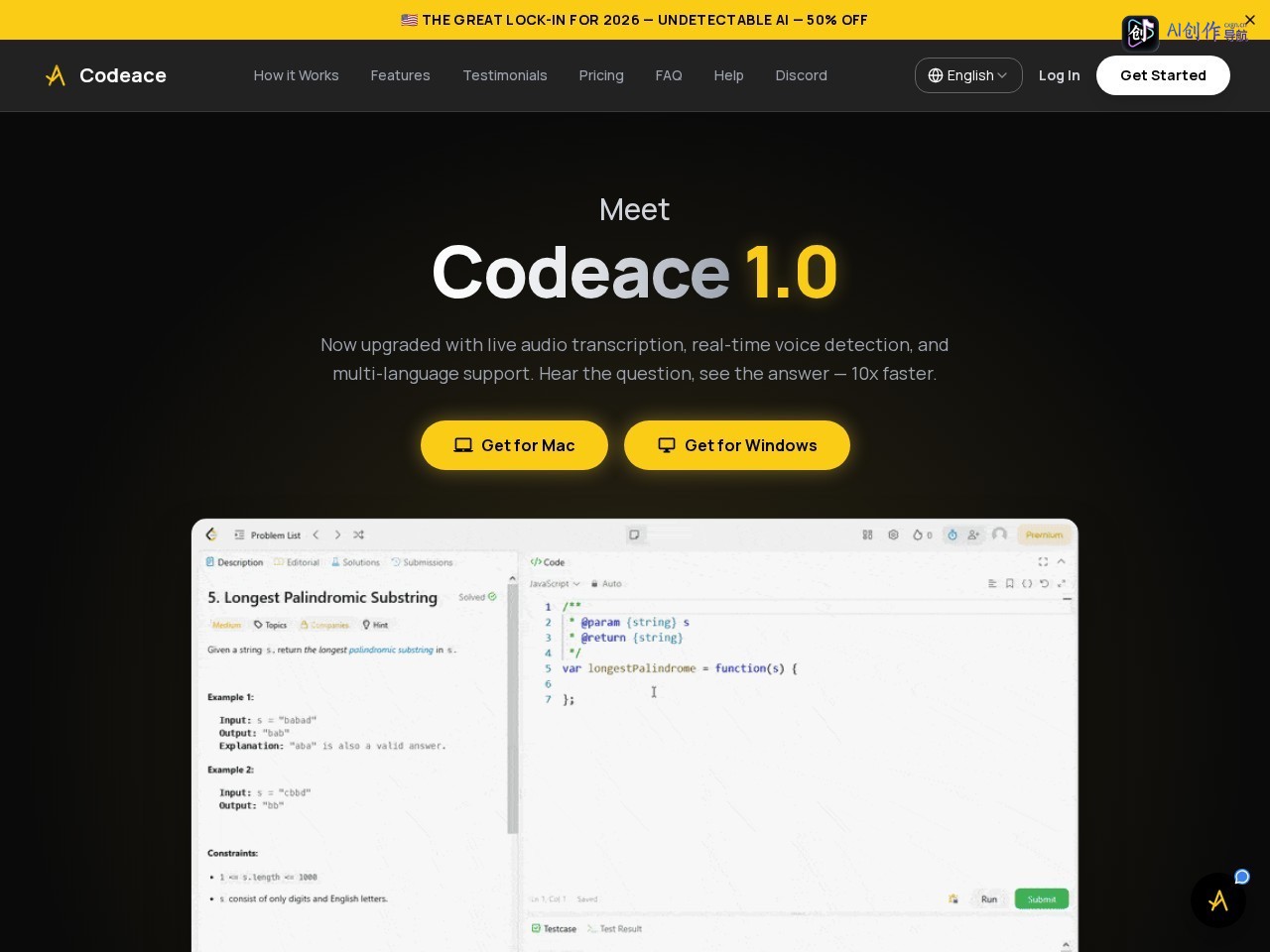The image size is (1270, 952).
Task: Click the bookmark icon in code toolbar
Action: [x=1010, y=583]
